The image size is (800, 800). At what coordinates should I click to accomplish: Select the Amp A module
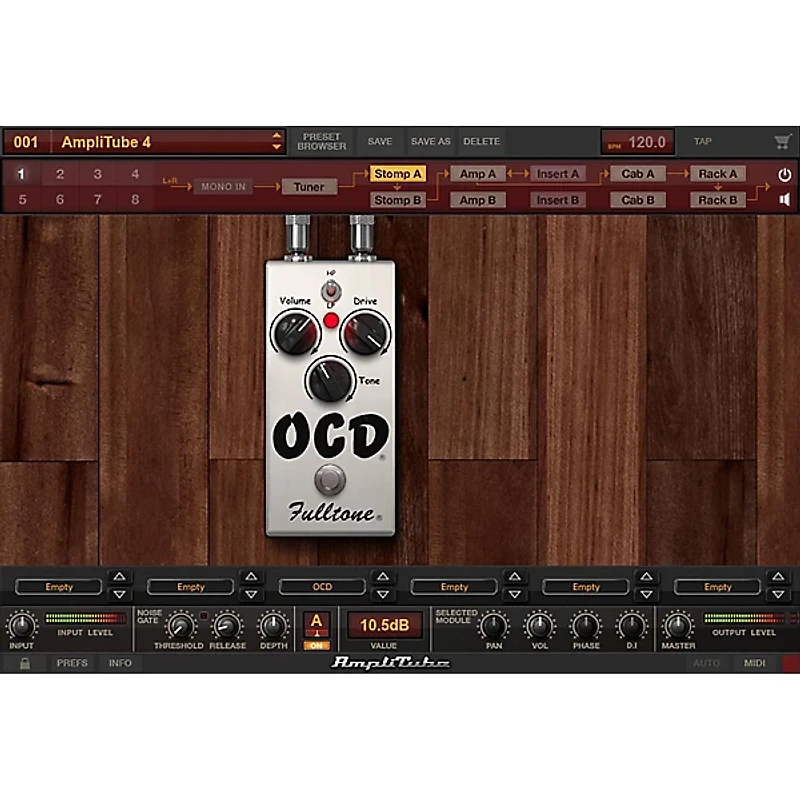click(x=478, y=173)
